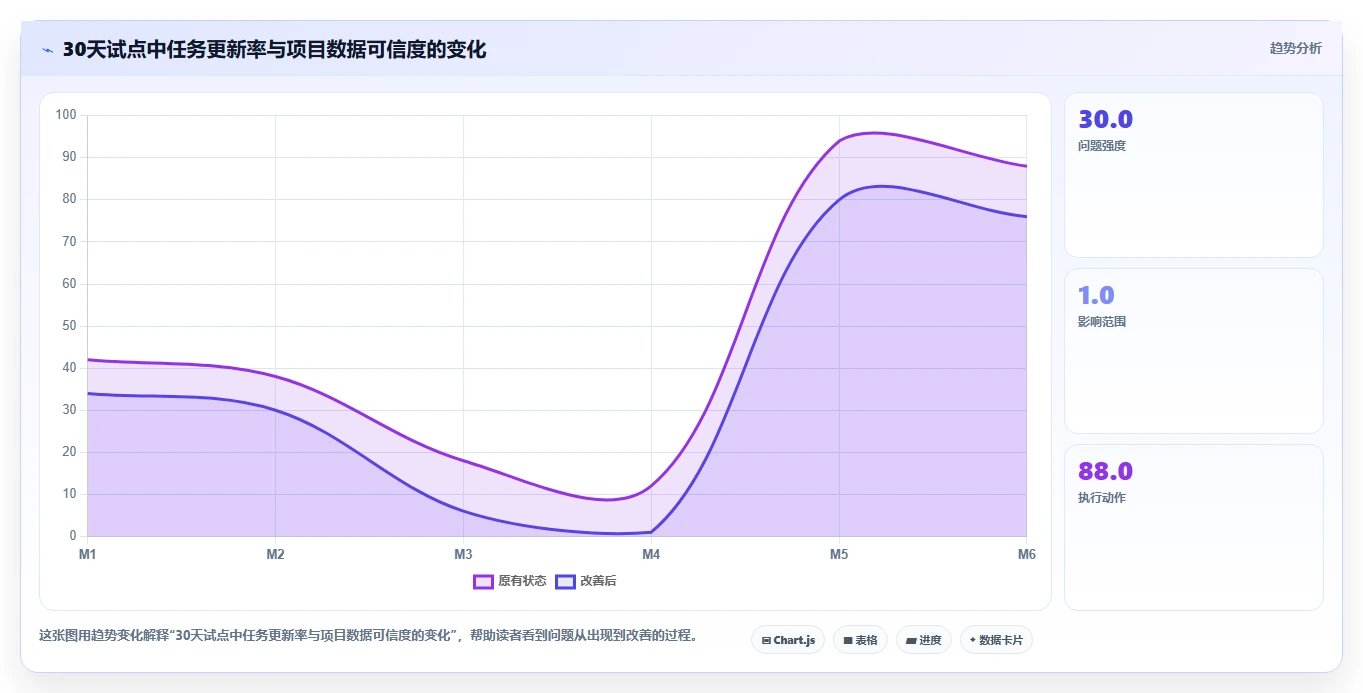This screenshot has height=693, width=1363.
Task: Click the 表格 tag icon
Action: [x=848, y=640]
